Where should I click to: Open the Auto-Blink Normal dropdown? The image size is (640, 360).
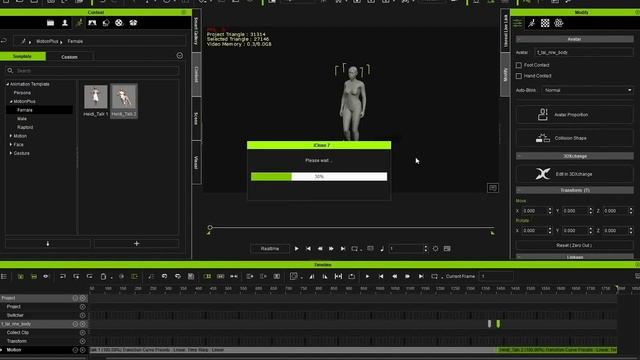point(587,90)
